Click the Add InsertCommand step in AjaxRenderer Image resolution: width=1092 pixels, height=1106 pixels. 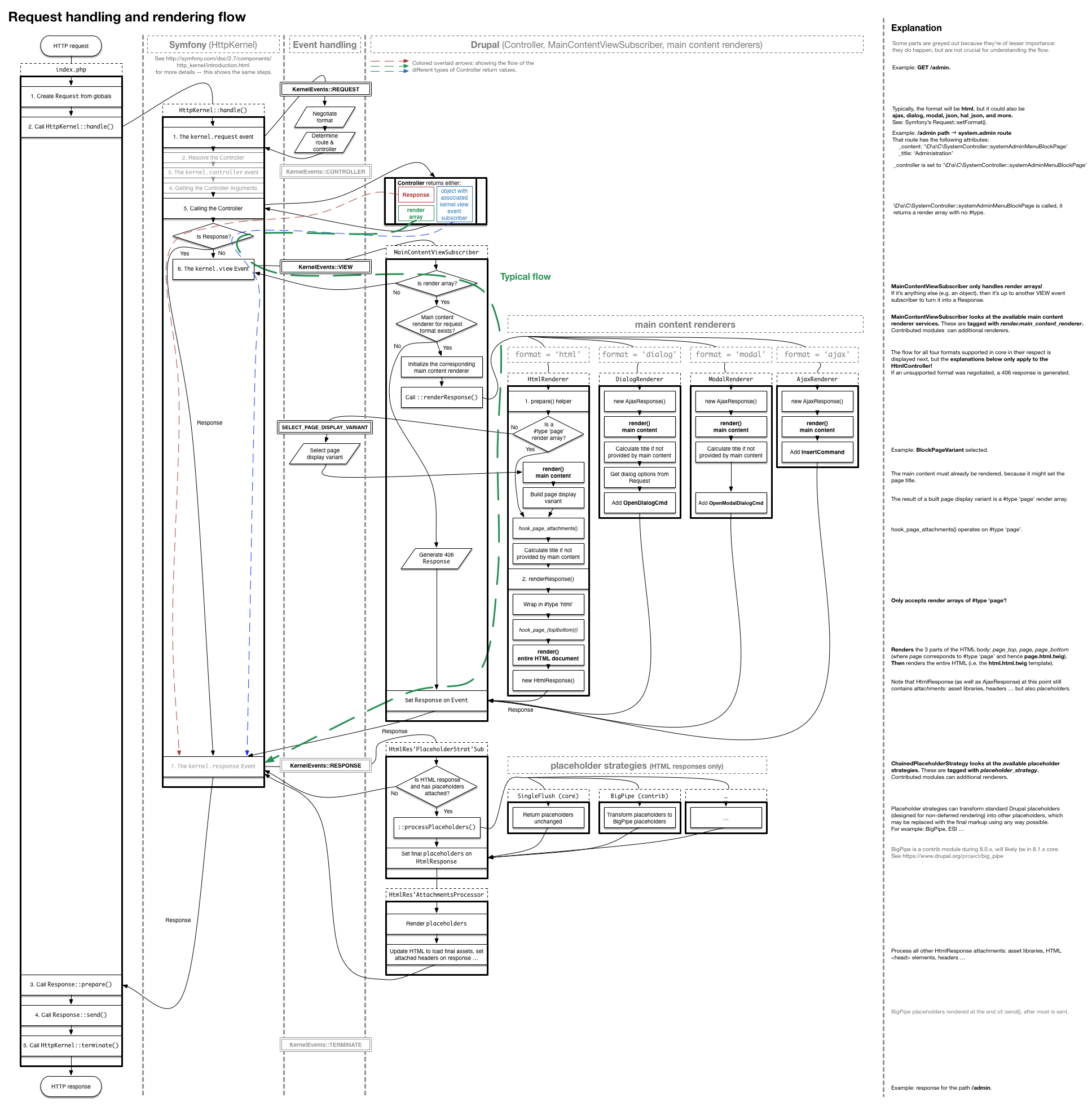(x=817, y=452)
